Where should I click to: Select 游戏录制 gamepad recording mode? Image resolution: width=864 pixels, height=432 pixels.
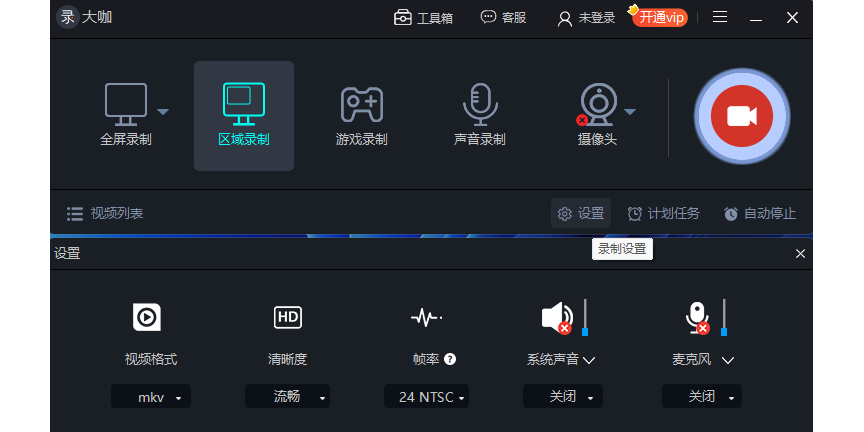point(361,115)
